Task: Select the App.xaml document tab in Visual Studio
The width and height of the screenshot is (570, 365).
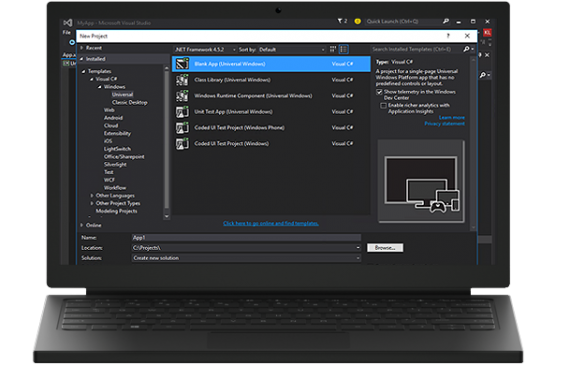Action: 69,55
